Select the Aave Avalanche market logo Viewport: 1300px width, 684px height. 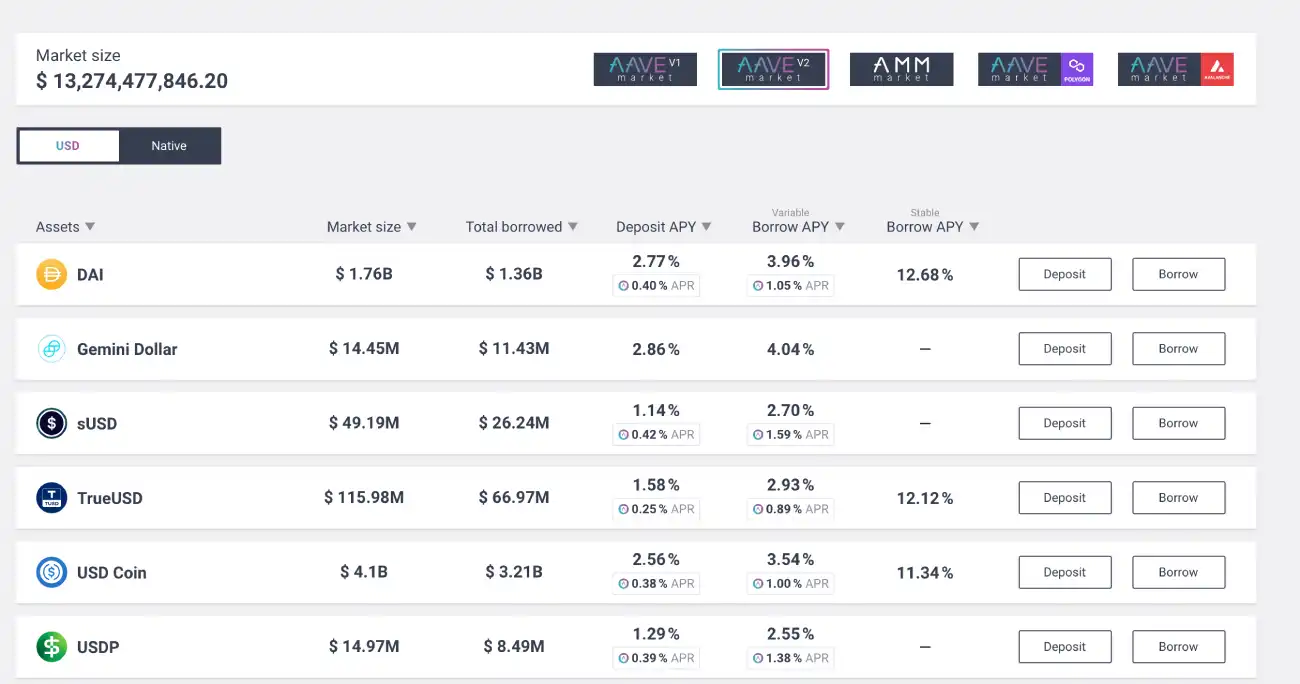1175,69
